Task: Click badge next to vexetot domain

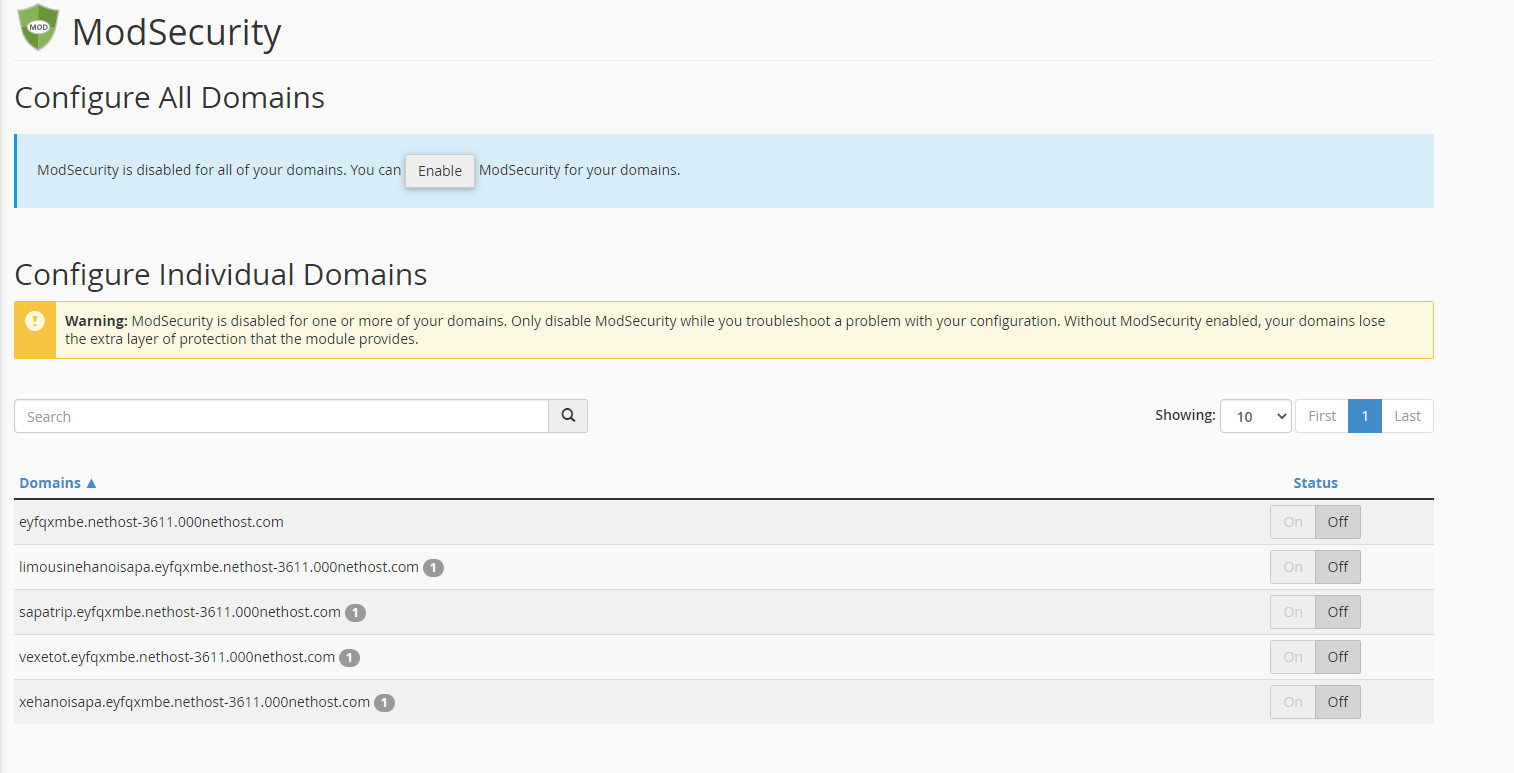Action: (x=349, y=658)
